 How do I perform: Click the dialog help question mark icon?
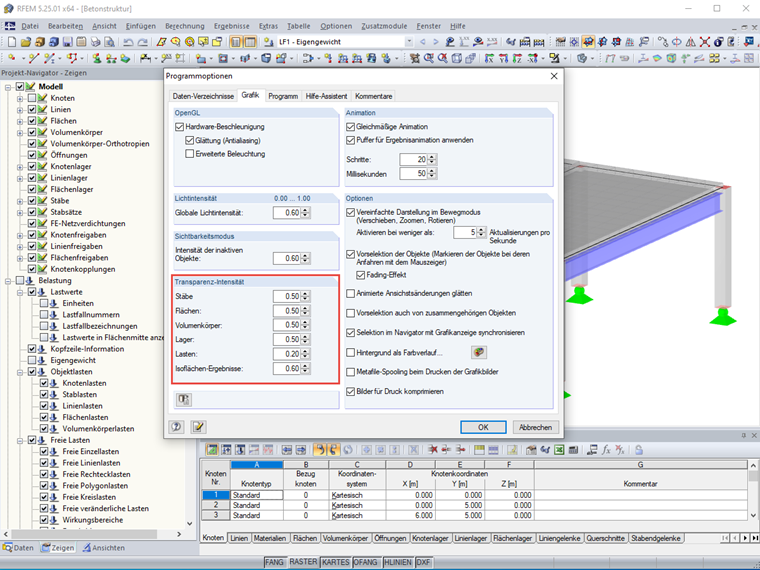coord(176,427)
